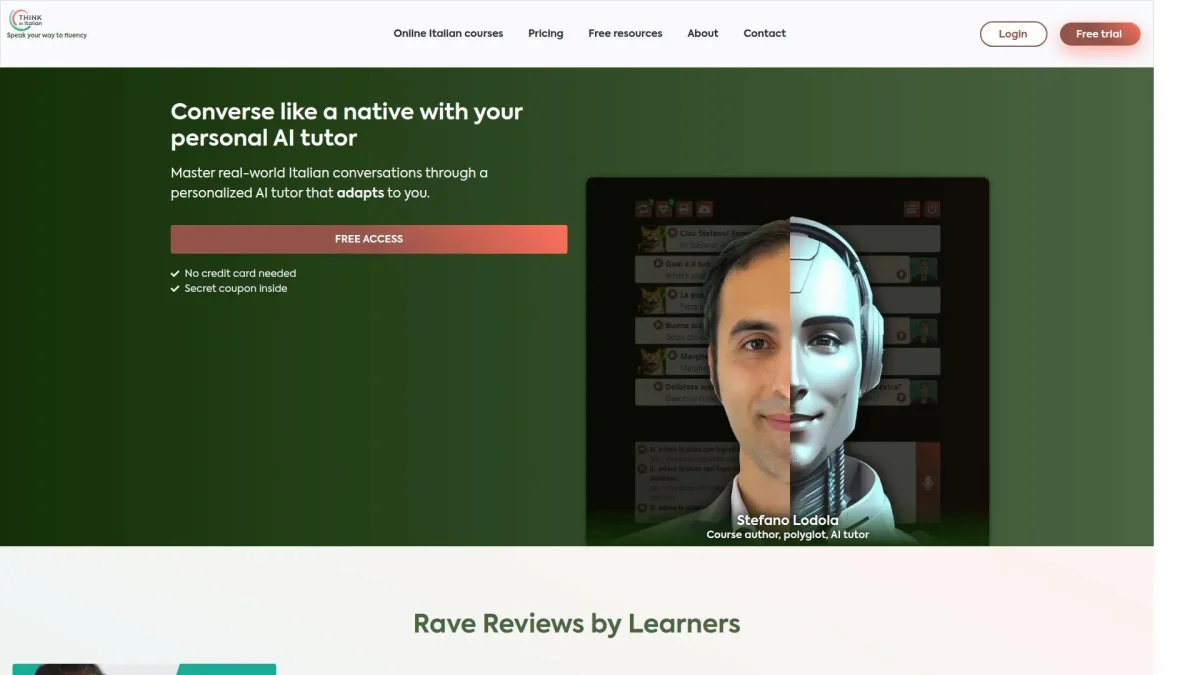Click the cloud download icon in the tutor preview

tap(705, 209)
